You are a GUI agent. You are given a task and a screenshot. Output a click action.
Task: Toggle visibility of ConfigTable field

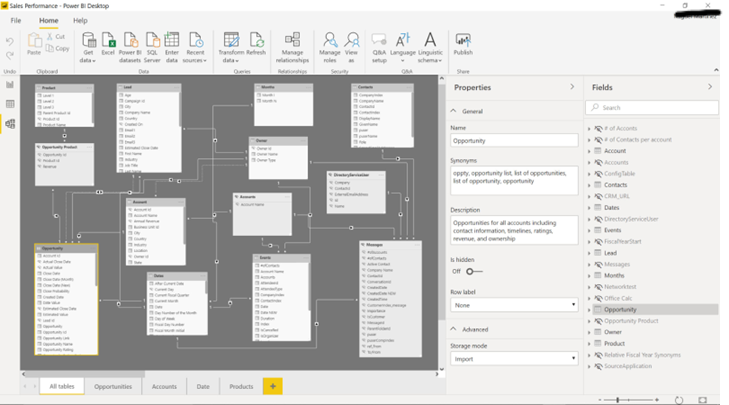[598, 173]
